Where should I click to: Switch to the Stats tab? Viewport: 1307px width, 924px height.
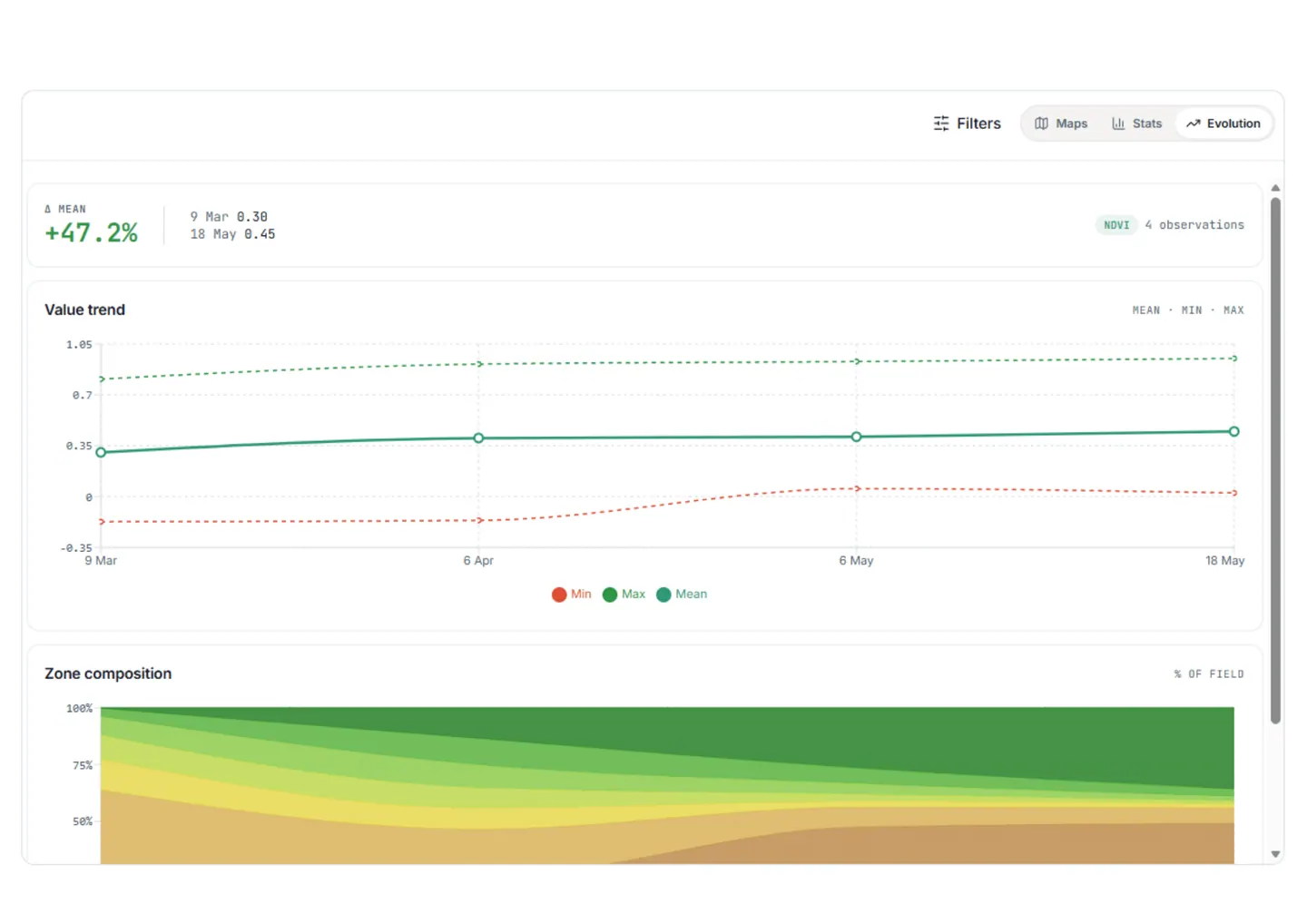click(x=1136, y=123)
